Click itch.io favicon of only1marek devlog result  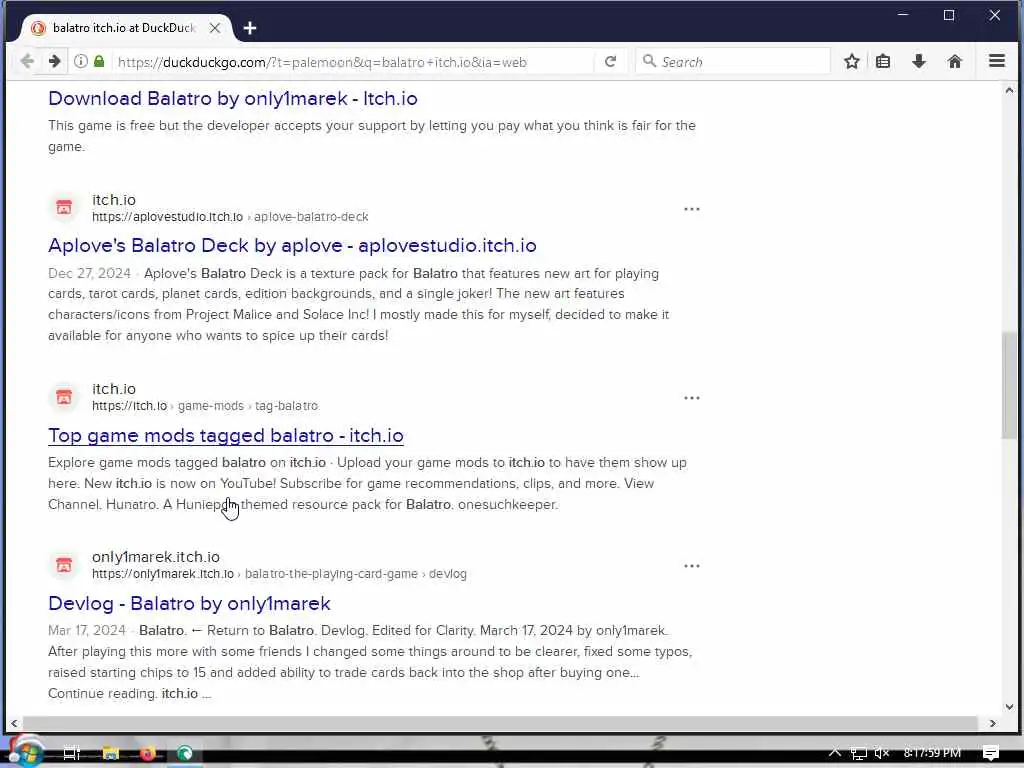pos(64,565)
